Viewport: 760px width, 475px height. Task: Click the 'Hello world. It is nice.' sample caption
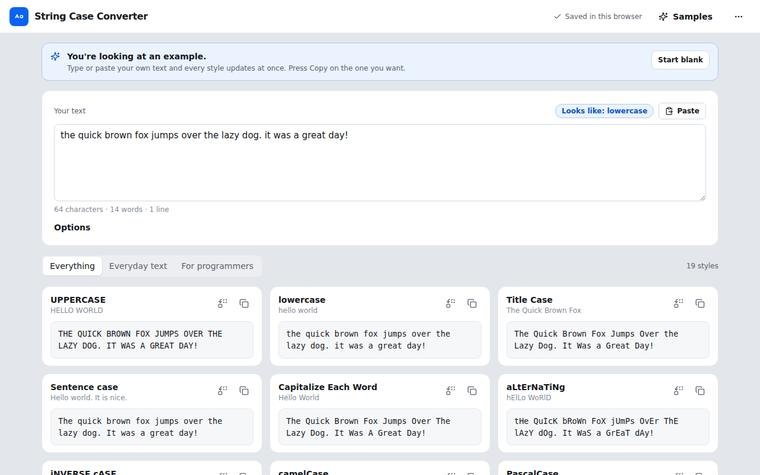89,397
